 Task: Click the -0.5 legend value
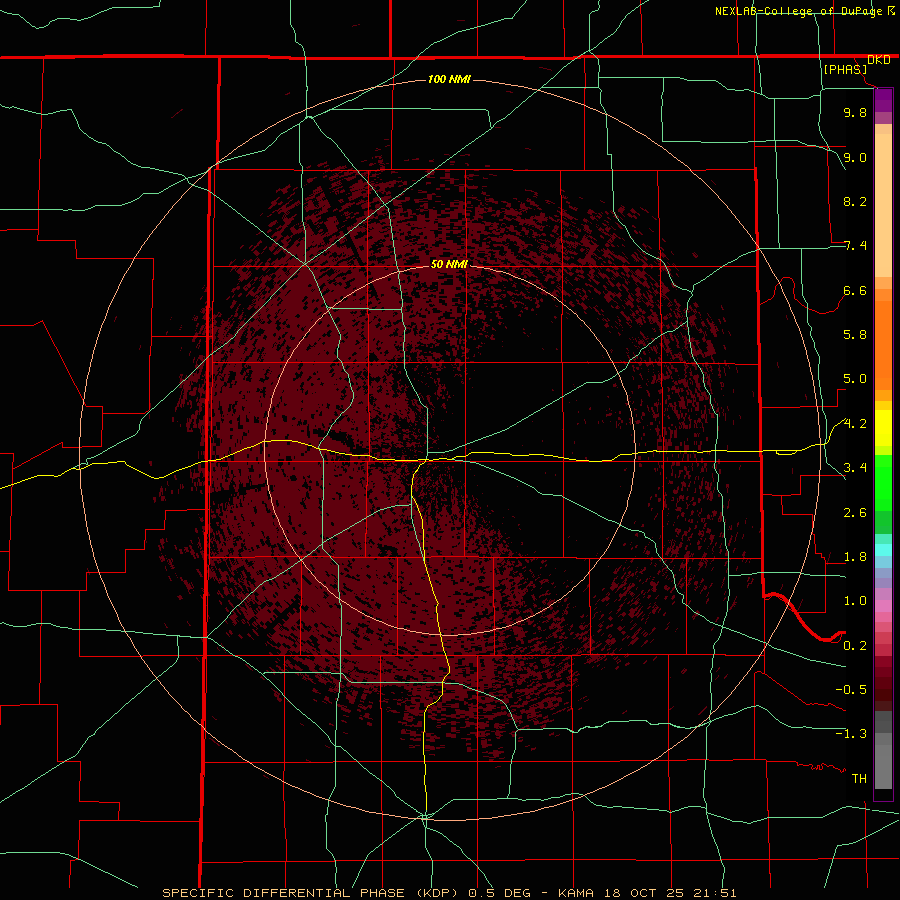(851, 690)
